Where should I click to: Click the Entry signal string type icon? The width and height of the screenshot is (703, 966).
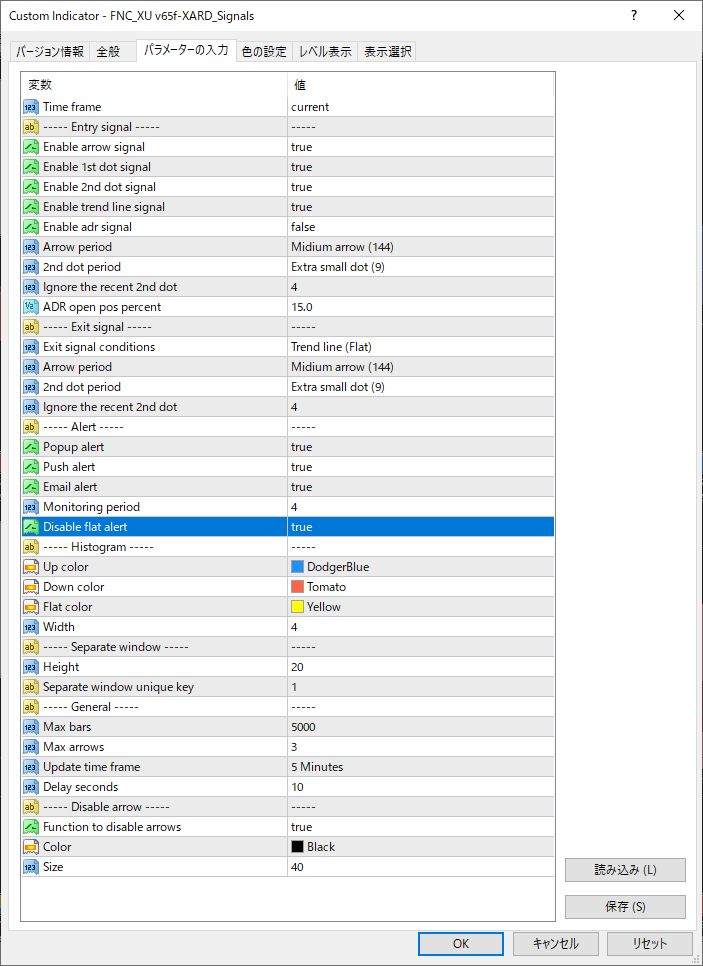coord(31,127)
